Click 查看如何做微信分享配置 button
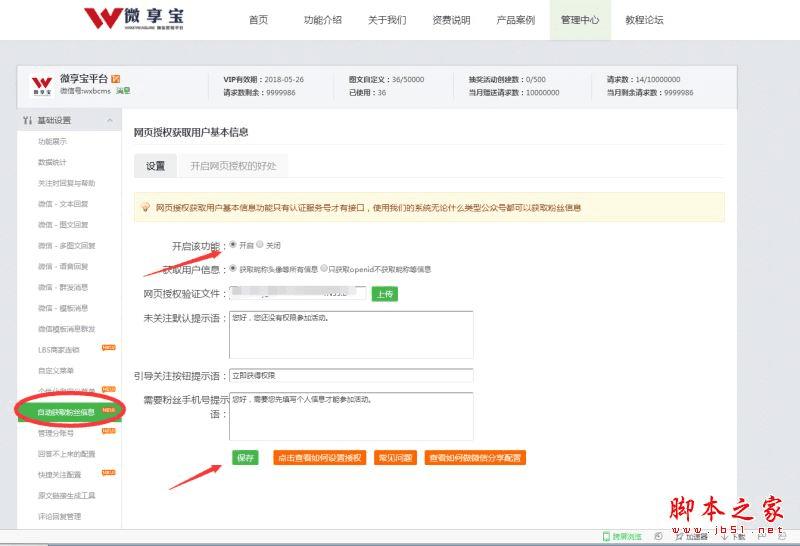800x546 pixels. pyautogui.click(x=475, y=458)
